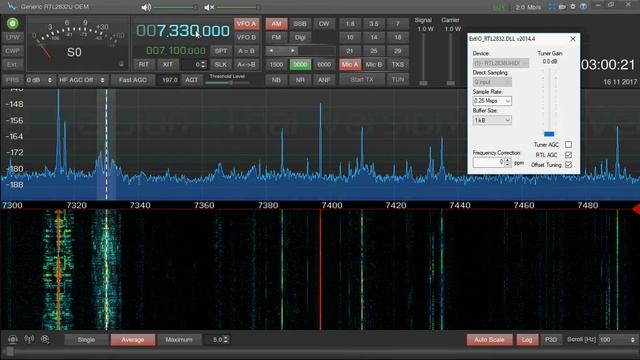This screenshot has width=640, height=360.
Task: Click the cube icon in bottom-left toolbar
Action: point(45,339)
